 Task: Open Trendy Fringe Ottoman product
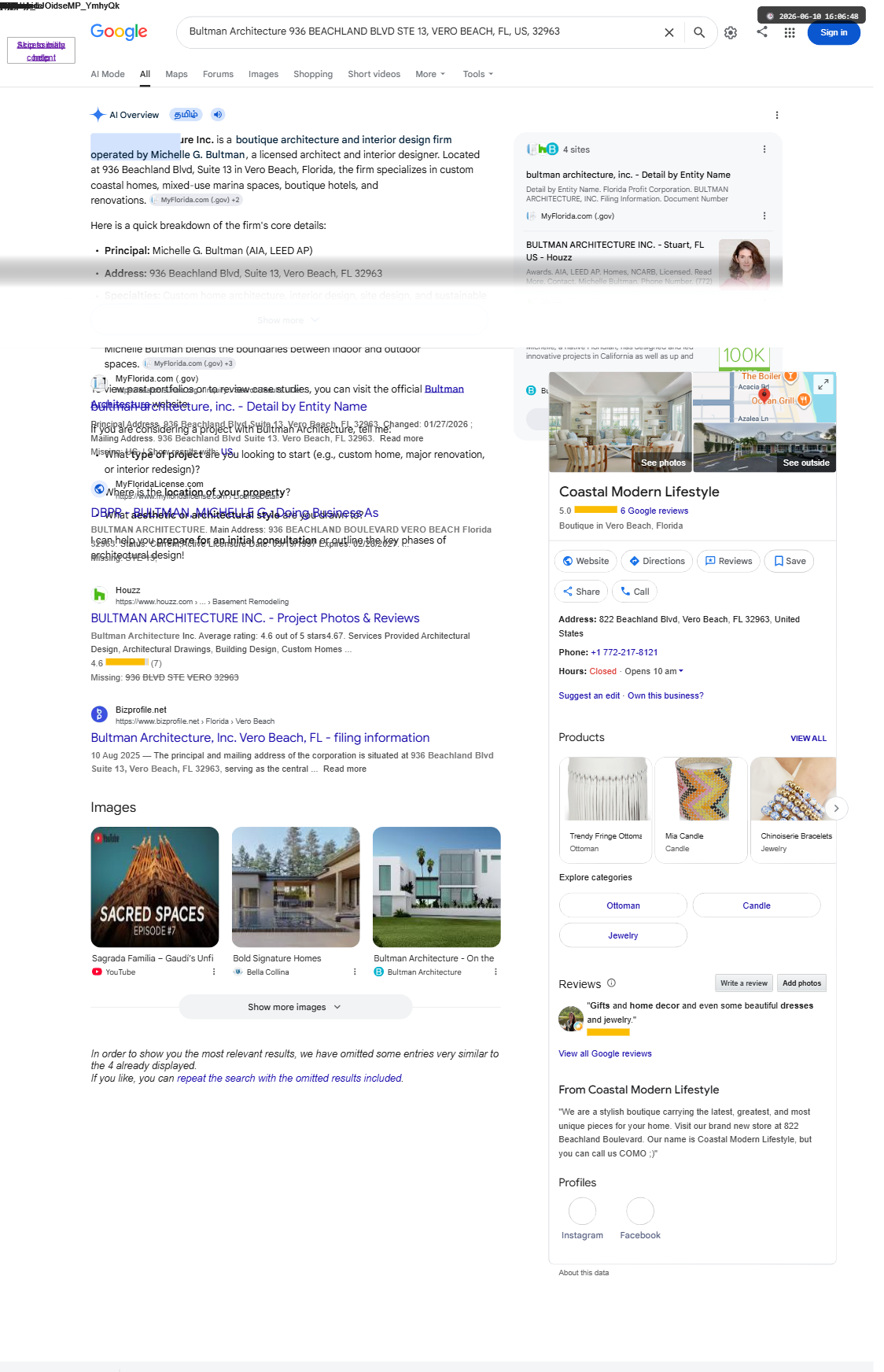tap(606, 810)
